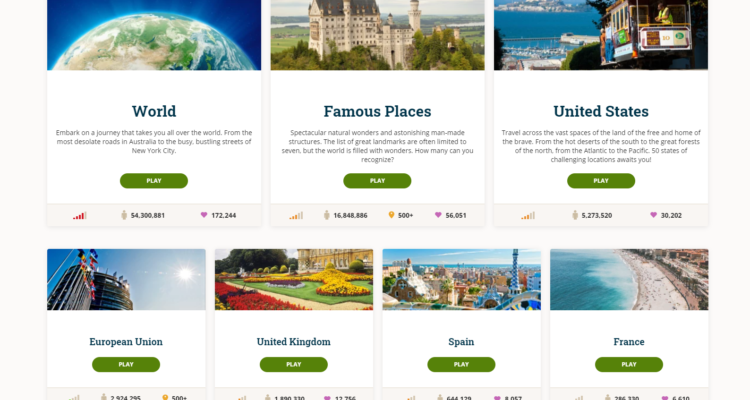Screen dimensions: 750x400
Task: Click the player icon on Famous Places card
Action: pyautogui.click(x=327, y=215)
